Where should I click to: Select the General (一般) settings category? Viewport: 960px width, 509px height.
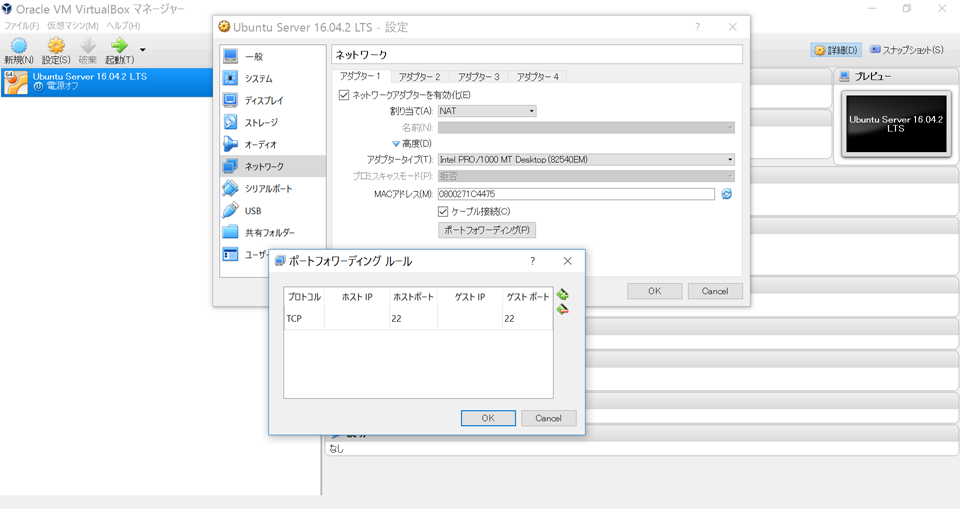click(x=272, y=56)
